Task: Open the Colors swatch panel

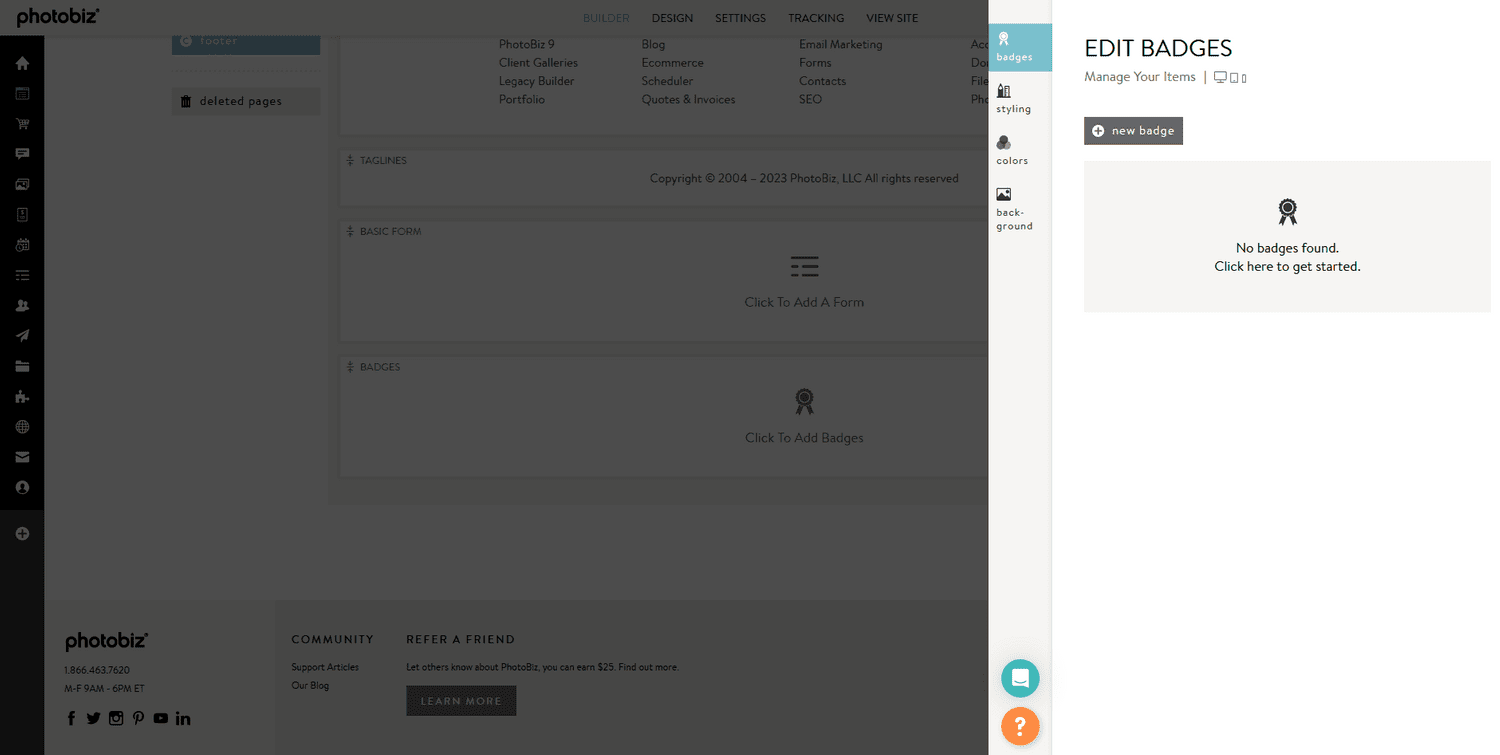Action: [x=1011, y=150]
